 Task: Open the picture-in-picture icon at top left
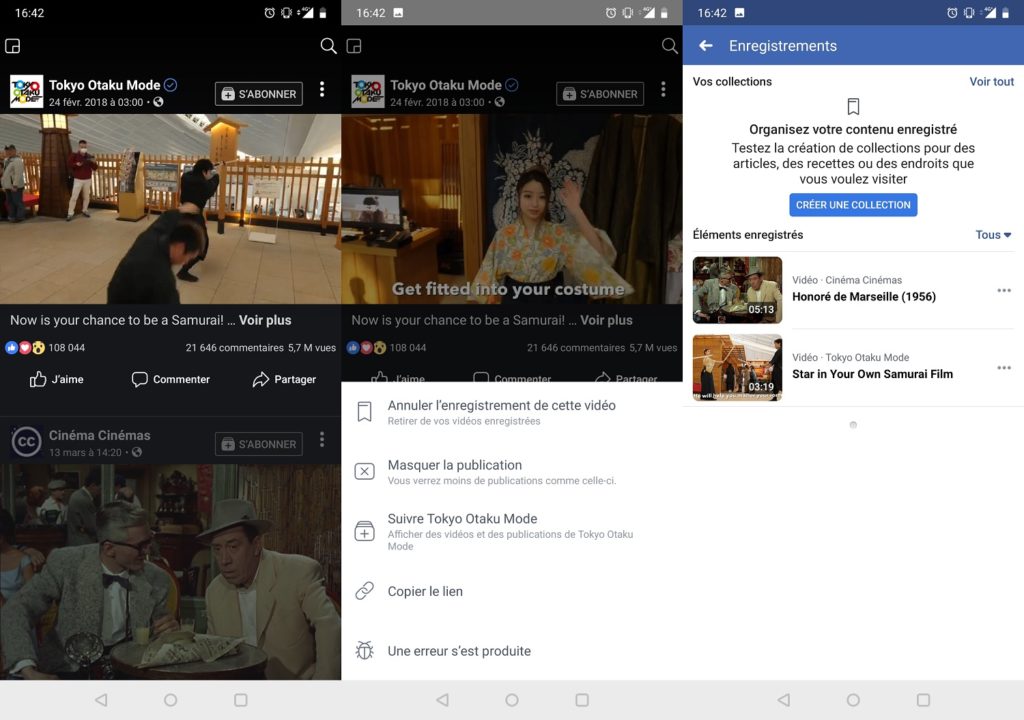13,46
